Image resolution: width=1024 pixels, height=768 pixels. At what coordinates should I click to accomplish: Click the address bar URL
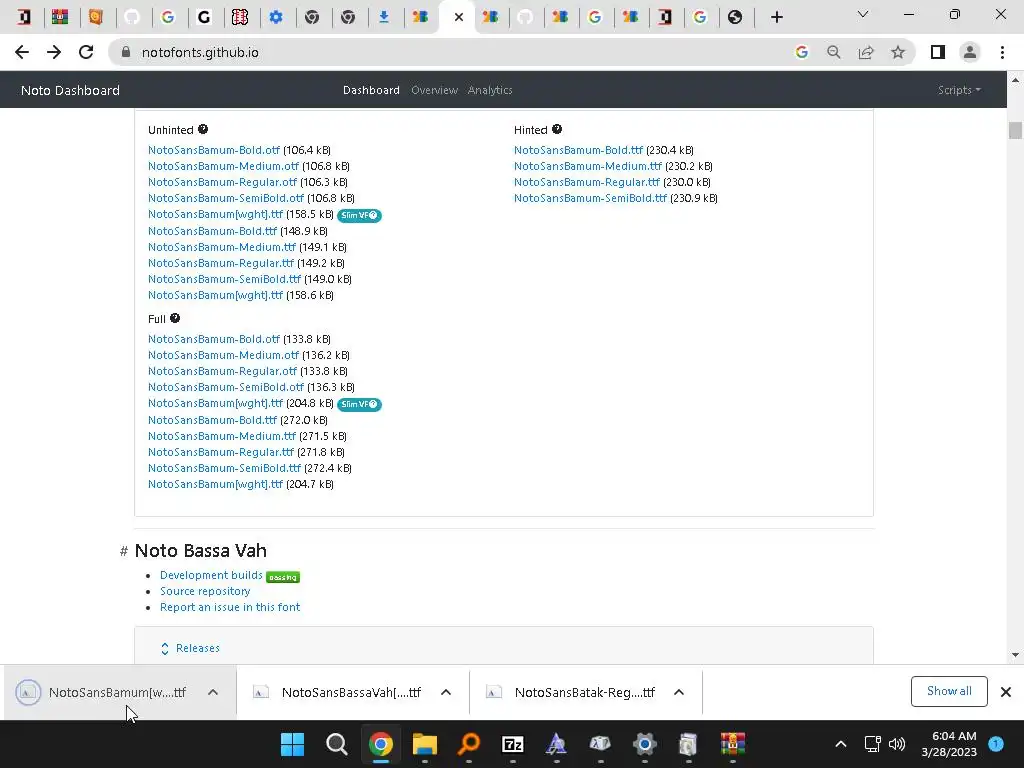(x=200, y=52)
